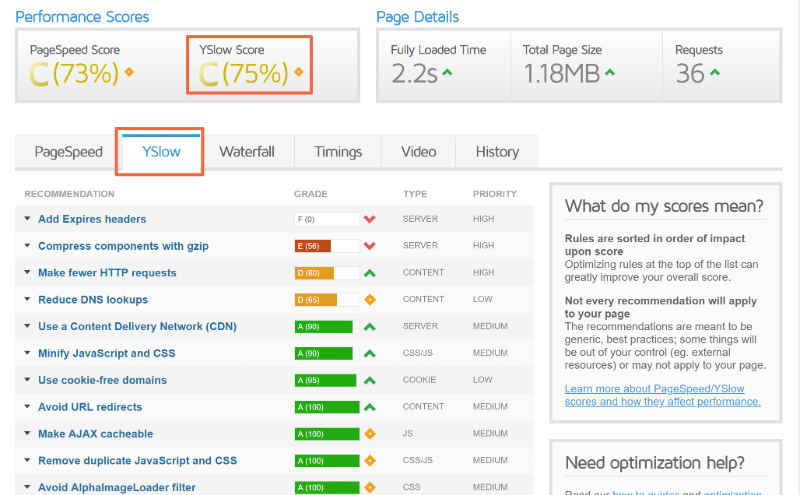Expand the Add Expires headers recommendation
The image size is (800, 495).
tap(28, 219)
